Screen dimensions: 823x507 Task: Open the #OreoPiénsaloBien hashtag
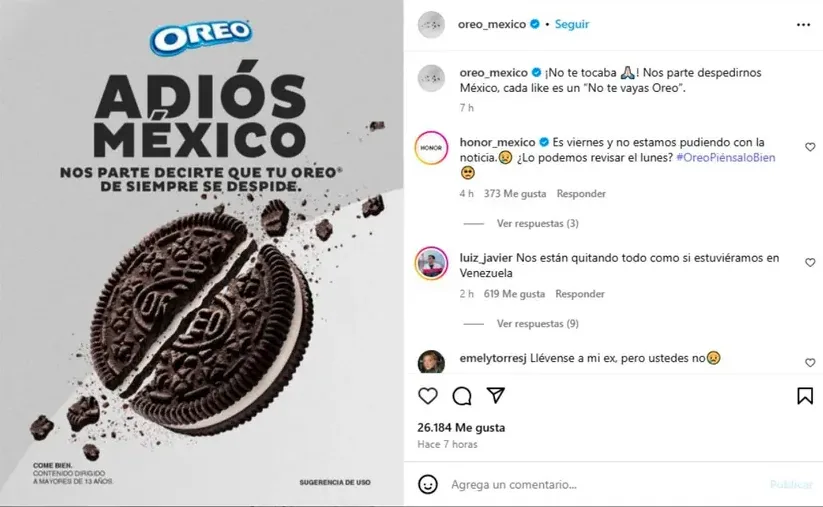click(x=725, y=157)
